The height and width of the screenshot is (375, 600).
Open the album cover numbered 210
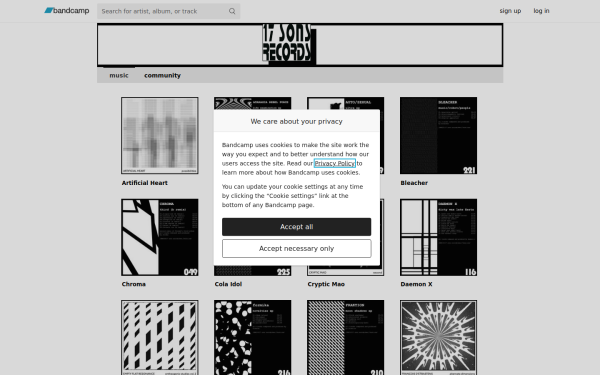(x=346, y=338)
